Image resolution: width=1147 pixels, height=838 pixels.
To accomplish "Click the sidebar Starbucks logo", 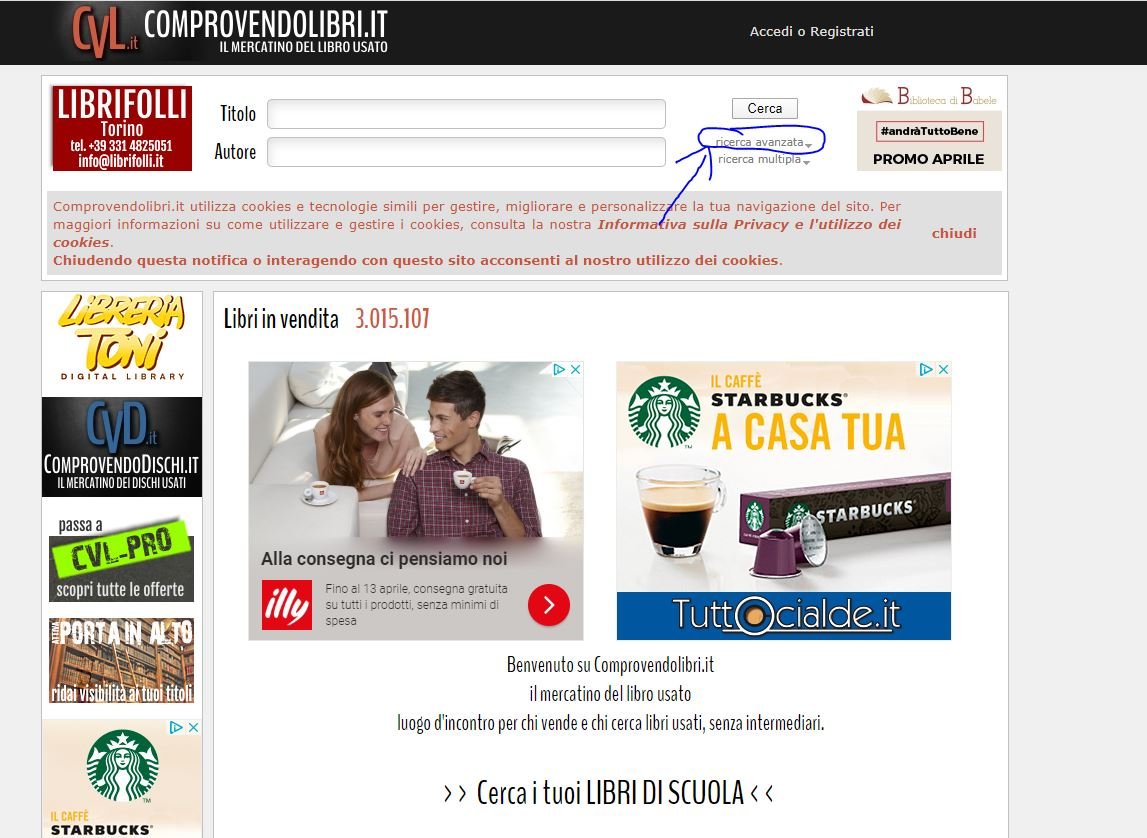I will (x=122, y=766).
